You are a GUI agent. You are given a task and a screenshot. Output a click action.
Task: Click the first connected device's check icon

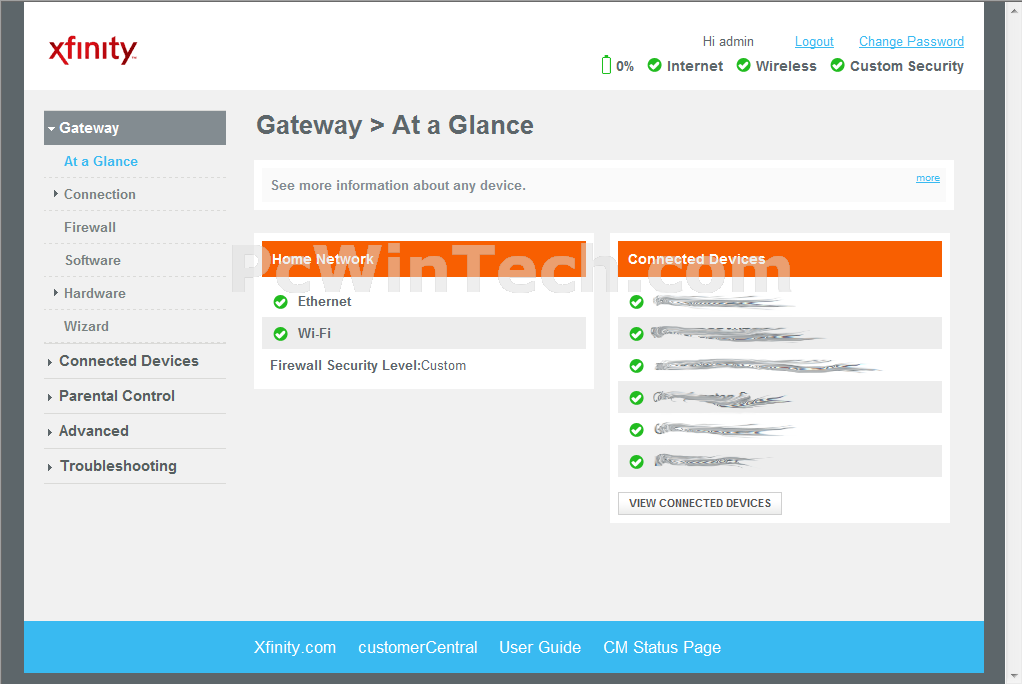tap(637, 302)
